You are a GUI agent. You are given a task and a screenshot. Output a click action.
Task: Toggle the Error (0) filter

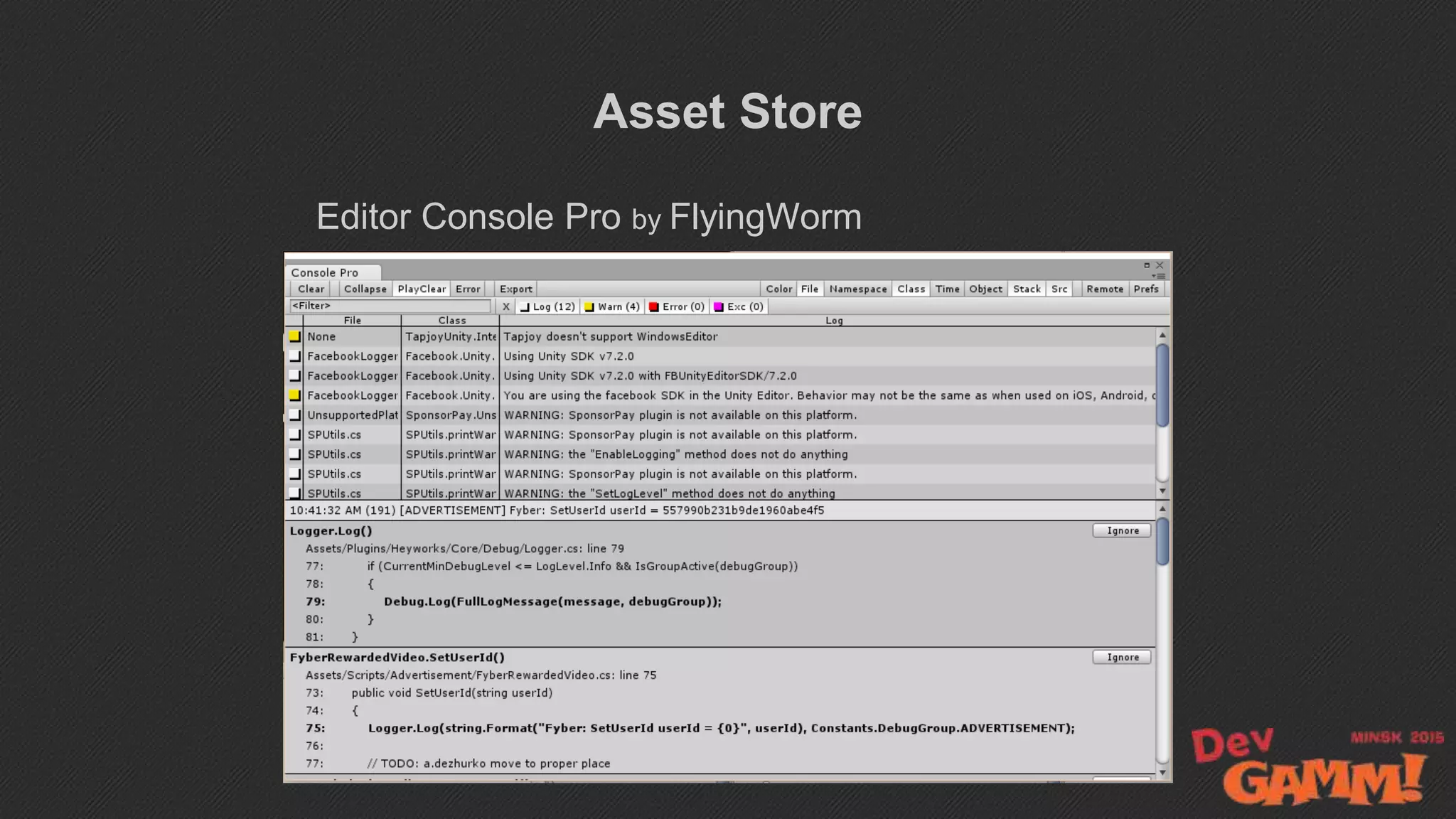[677, 306]
